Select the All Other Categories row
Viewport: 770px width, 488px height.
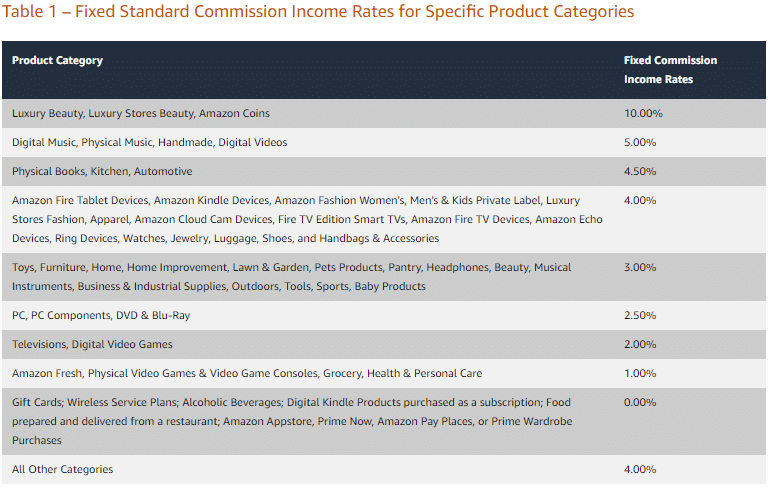pos(384,469)
